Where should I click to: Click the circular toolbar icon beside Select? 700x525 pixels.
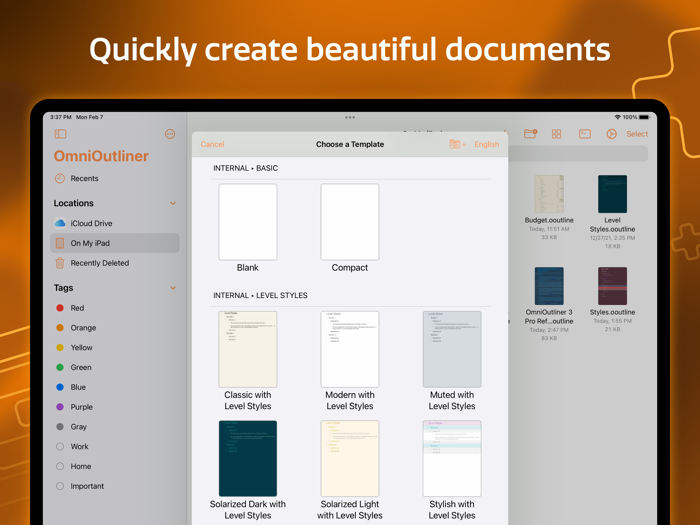click(x=612, y=134)
